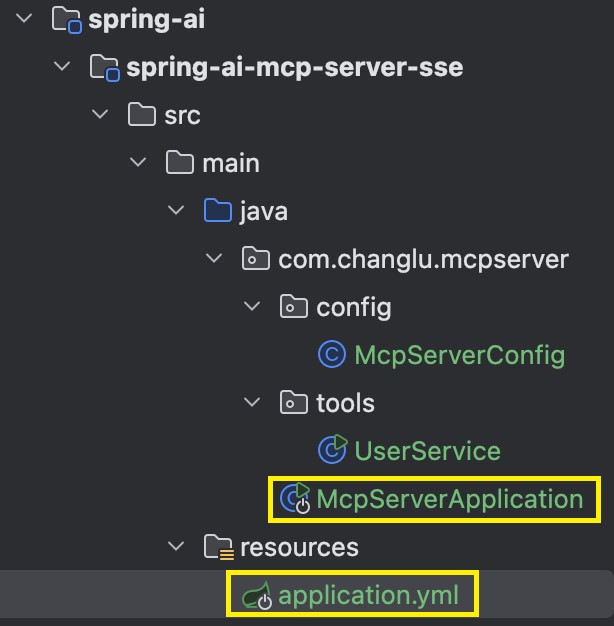Collapse the com.changlu.mcpserver package chevron
This screenshot has width=614, height=626.
(x=214, y=258)
